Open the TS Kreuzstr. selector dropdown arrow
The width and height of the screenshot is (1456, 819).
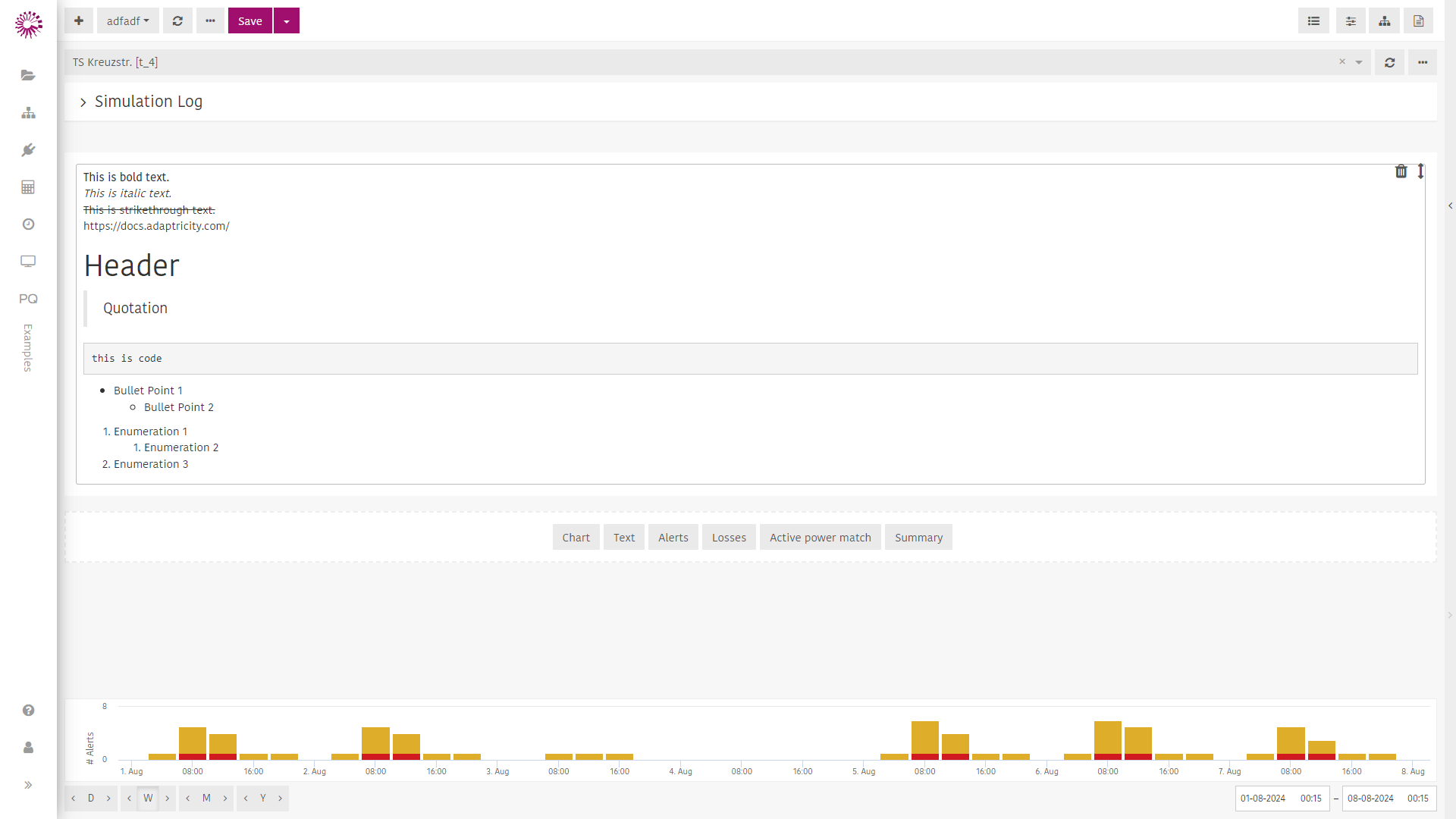(1359, 62)
